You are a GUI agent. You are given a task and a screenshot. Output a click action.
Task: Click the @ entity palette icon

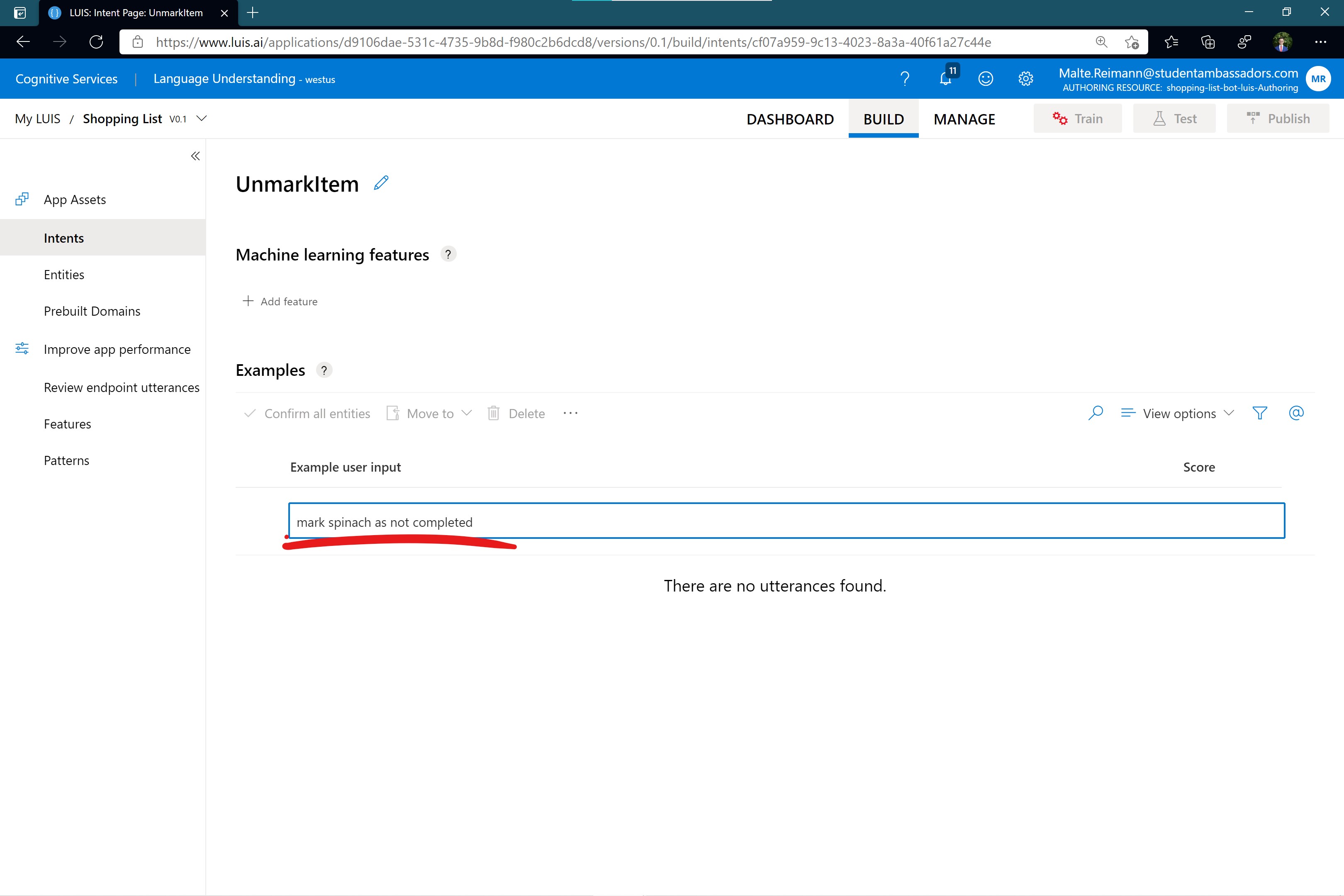[1296, 413]
